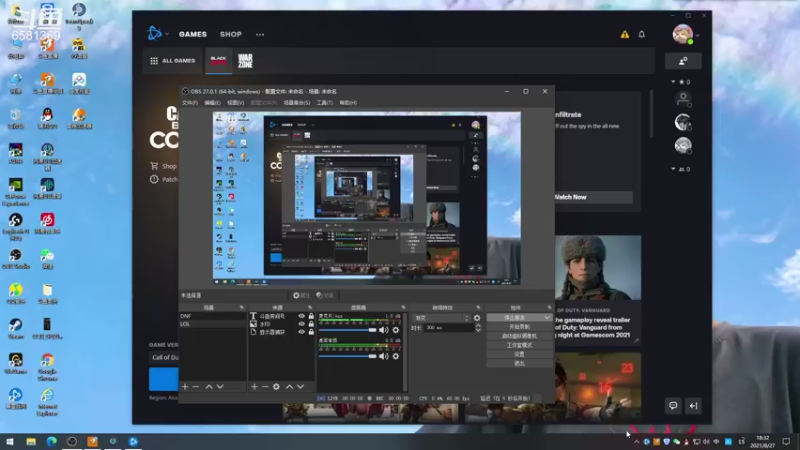Switch to GAMES tab in Battle.net
800x450 pixels.
click(x=193, y=34)
